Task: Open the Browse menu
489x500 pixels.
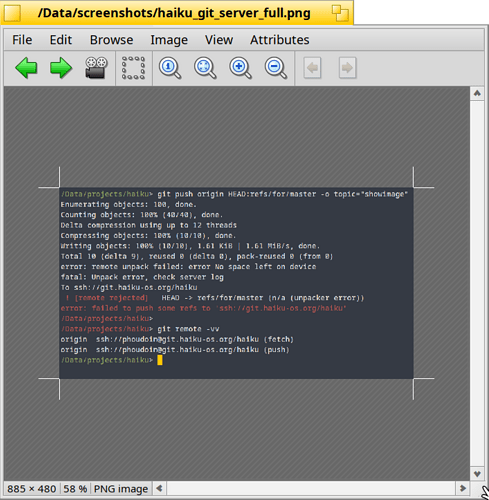Action: pyautogui.click(x=111, y=40)
